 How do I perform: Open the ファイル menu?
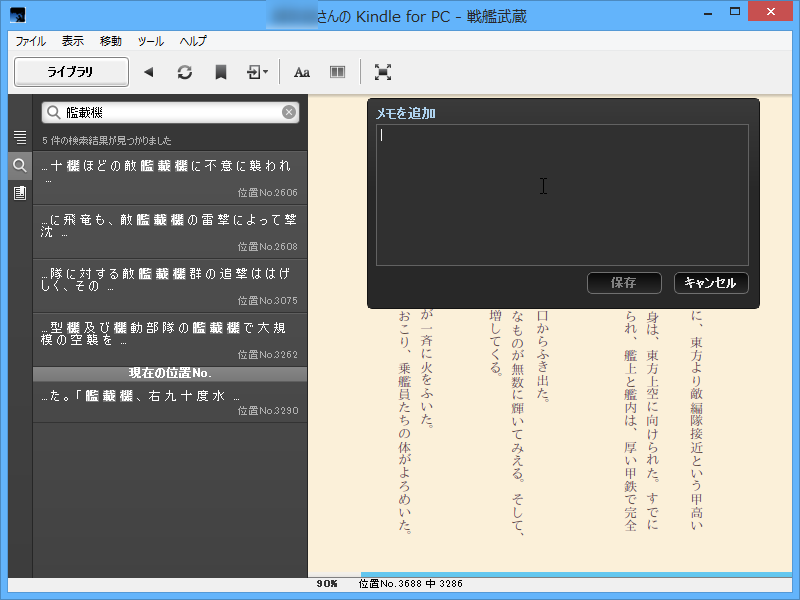point(30,41)
